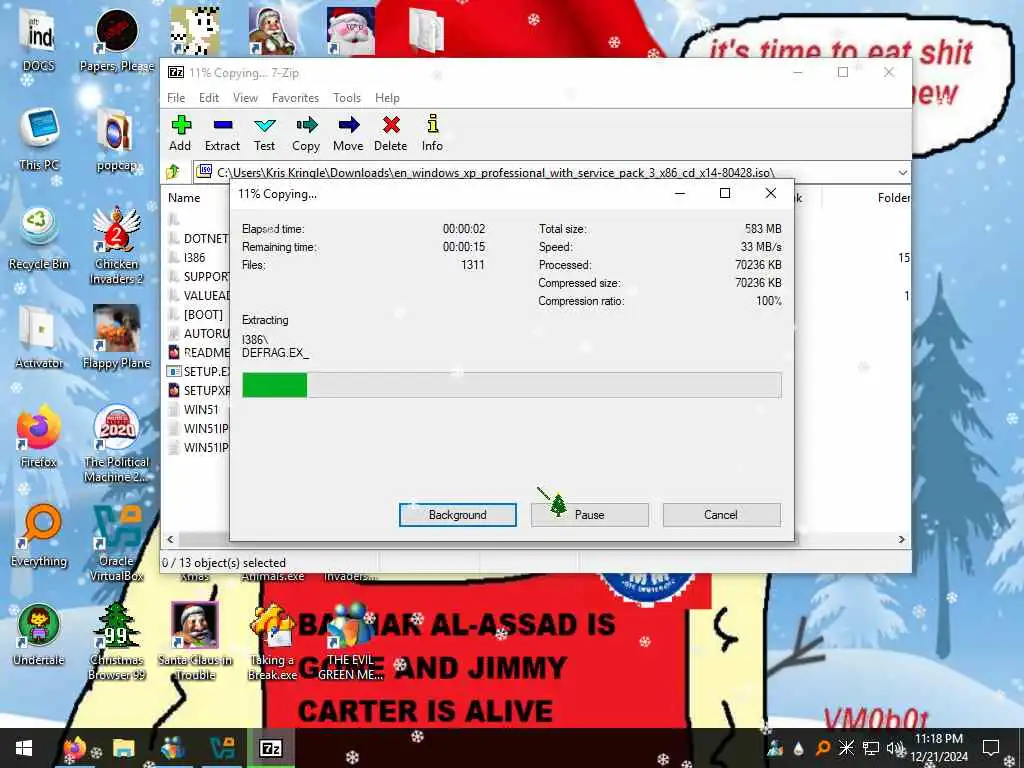Select the This PC desktop icon
The height and width of the screenshot is (768, 1024).
click(x=39, y=139)
